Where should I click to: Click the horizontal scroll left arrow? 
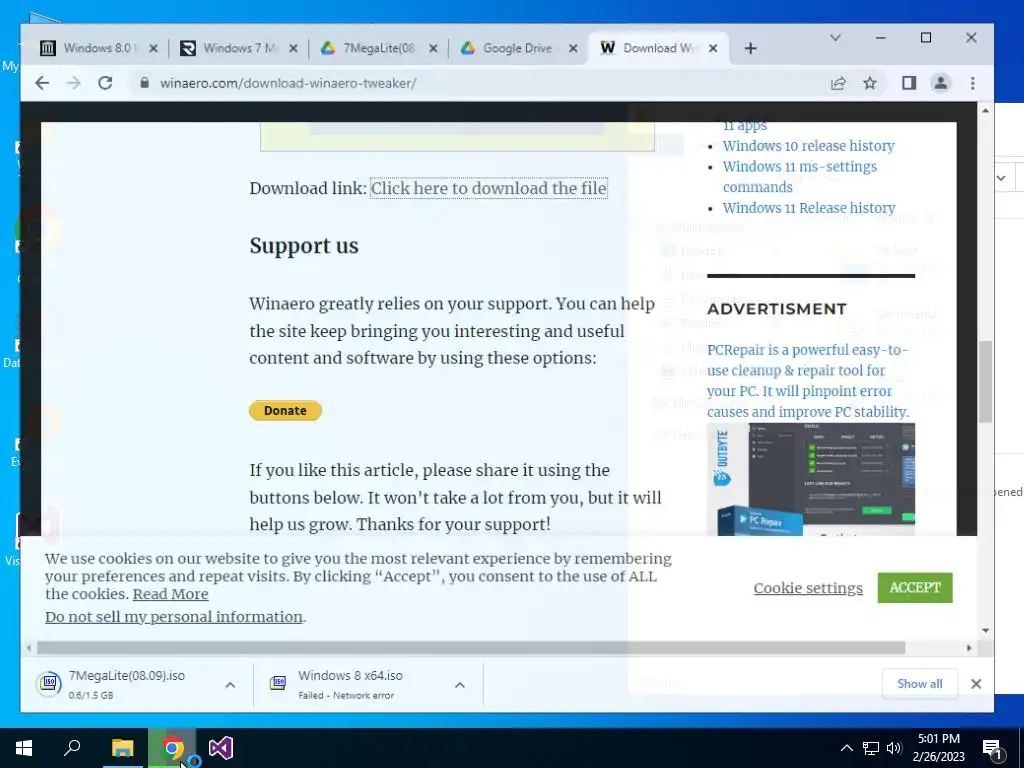click(29, 648)
